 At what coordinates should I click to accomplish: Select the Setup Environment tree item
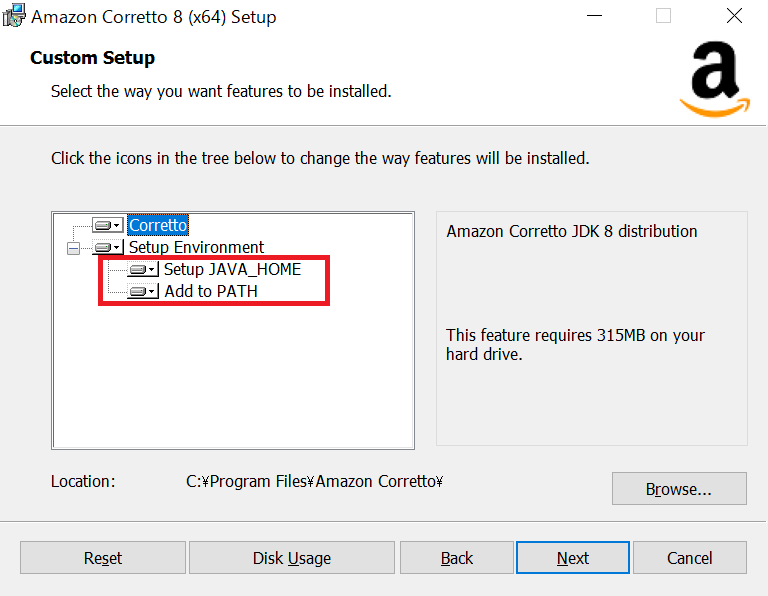click(x=196, y=247)
